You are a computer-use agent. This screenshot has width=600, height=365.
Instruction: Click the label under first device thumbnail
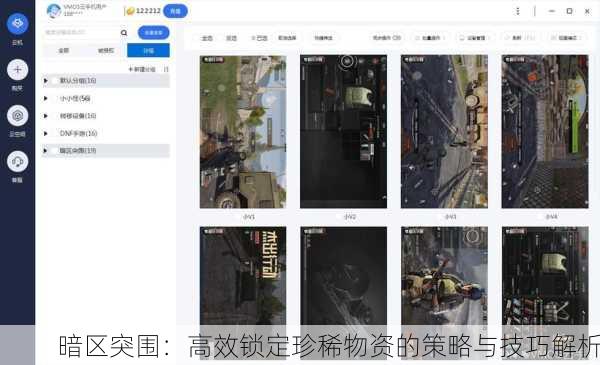pos(249,217)
